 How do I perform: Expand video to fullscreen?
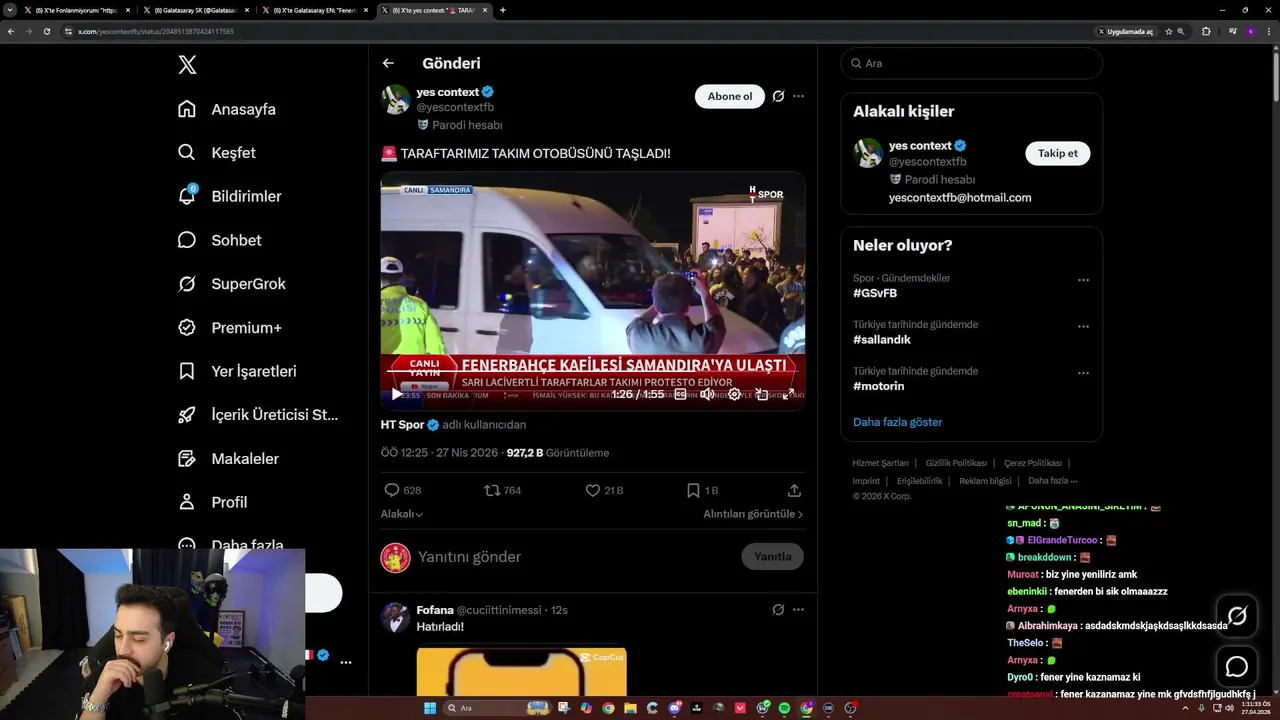(788, 394)
